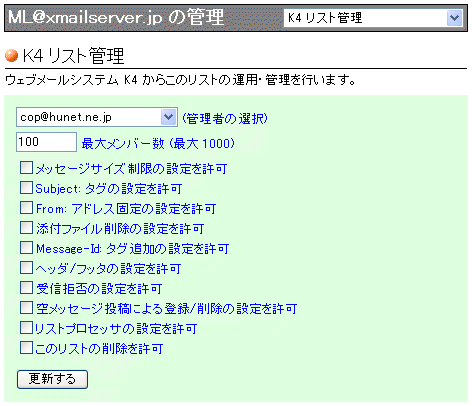Enable 受信拒否の設定を許可 checkbox
The width and height of the screenshot is (472, 406).
point(26,288)
